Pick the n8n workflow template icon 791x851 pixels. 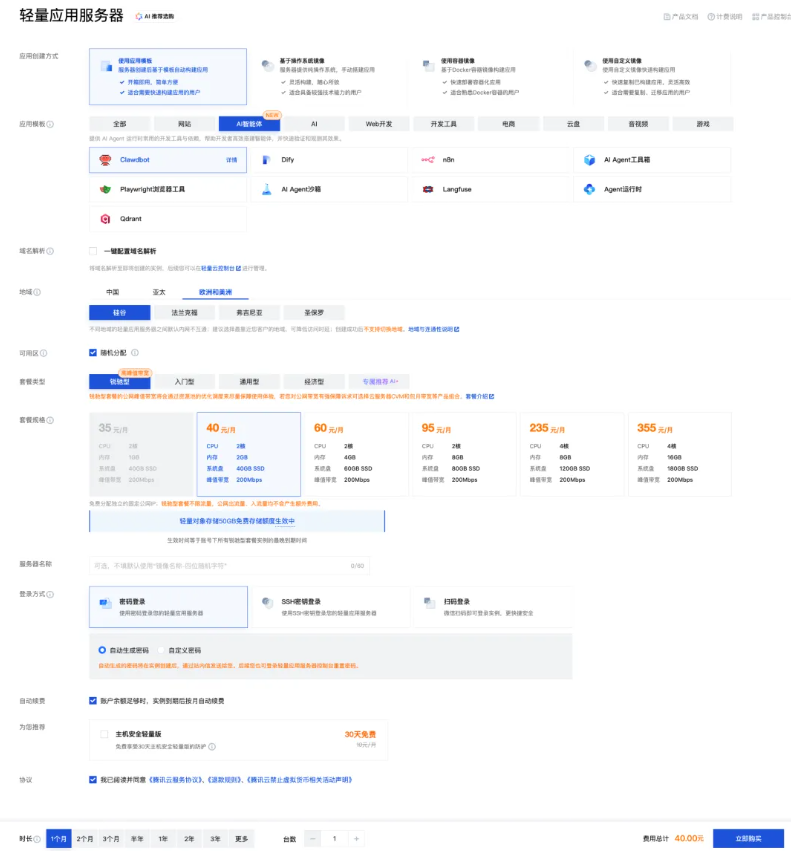(x=427, y=160)
